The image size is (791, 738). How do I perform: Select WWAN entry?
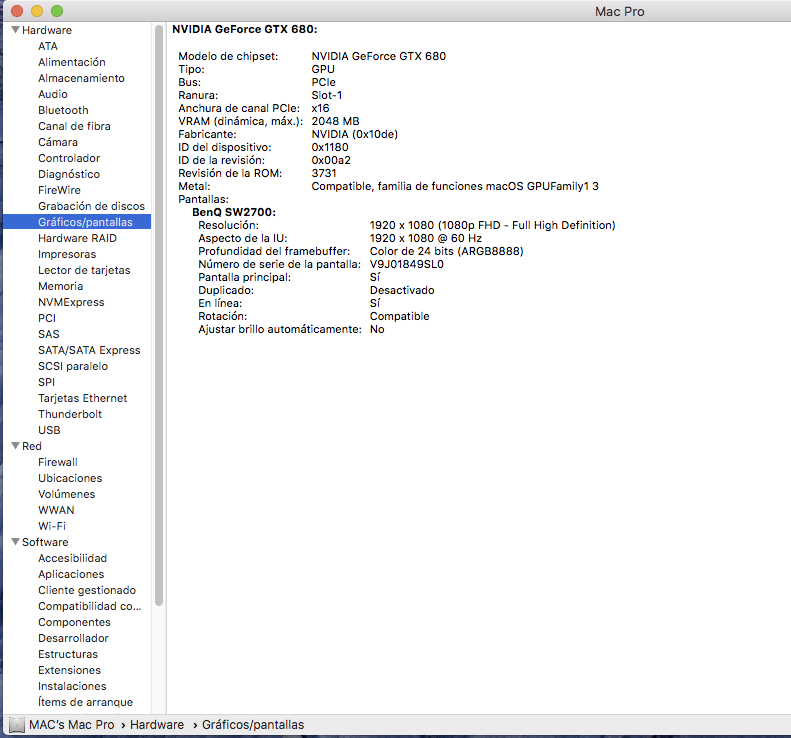tap(56, 510)
